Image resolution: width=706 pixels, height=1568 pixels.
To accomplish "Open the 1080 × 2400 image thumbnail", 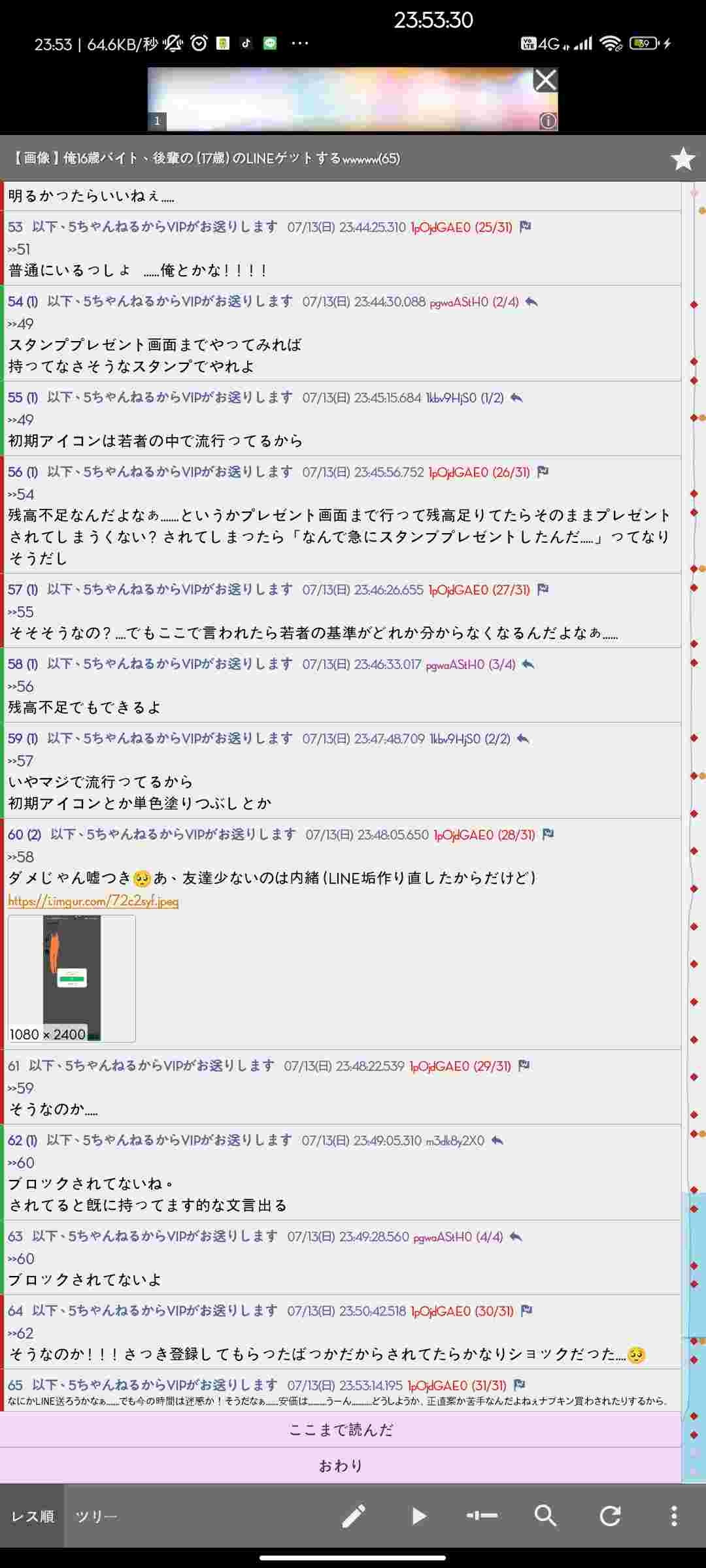I will click(x=72, y=979).
